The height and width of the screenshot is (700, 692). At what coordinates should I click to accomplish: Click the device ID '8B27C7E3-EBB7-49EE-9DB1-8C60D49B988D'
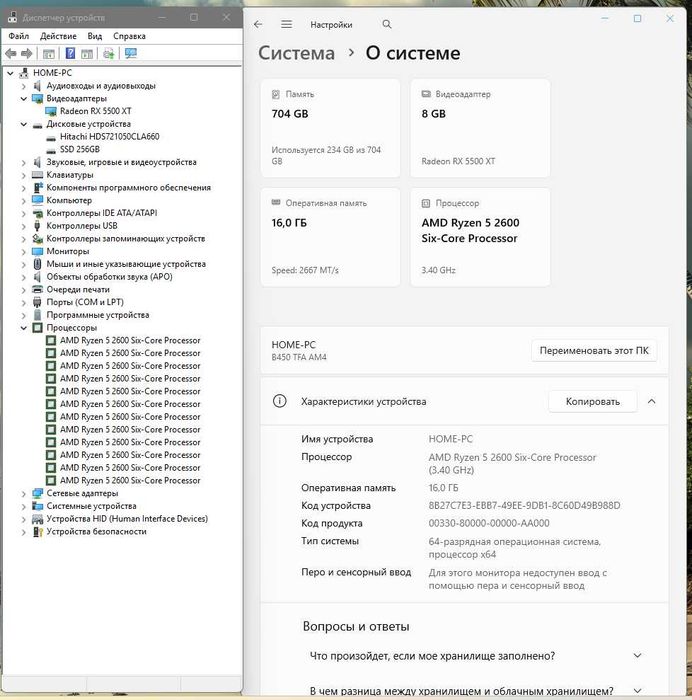524,505
